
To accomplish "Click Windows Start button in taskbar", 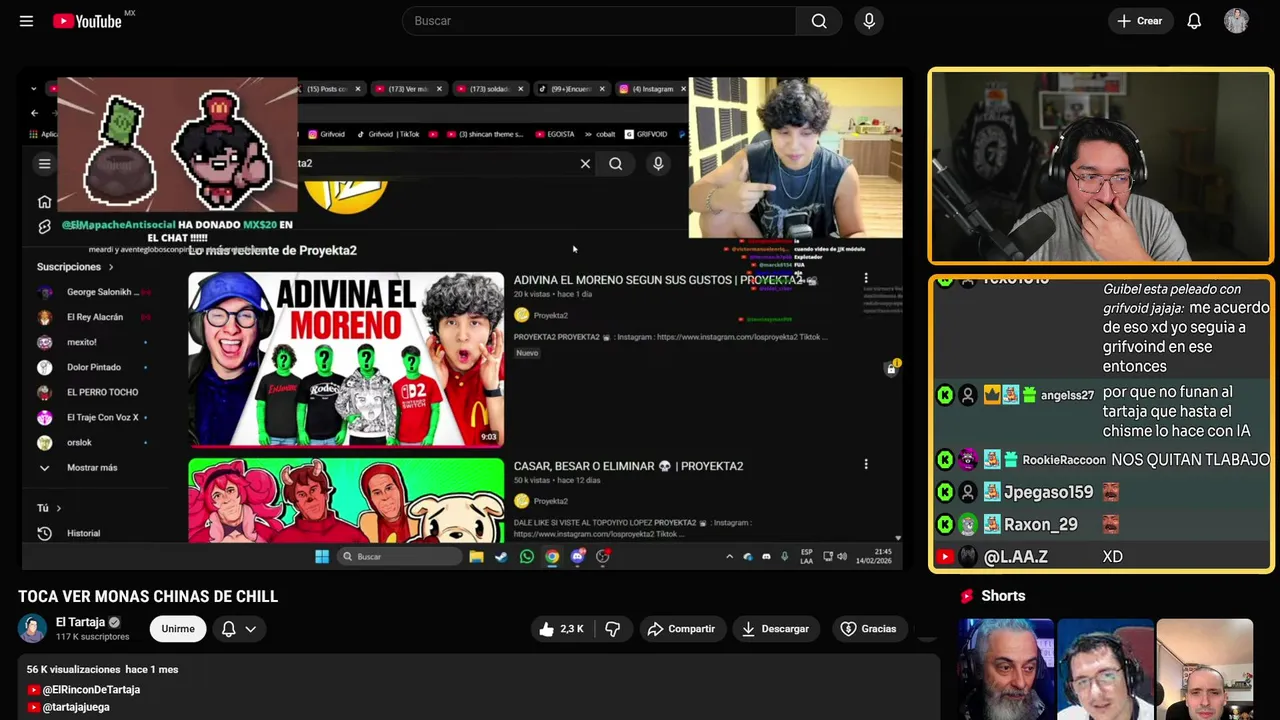I will [x=322, y=557].
